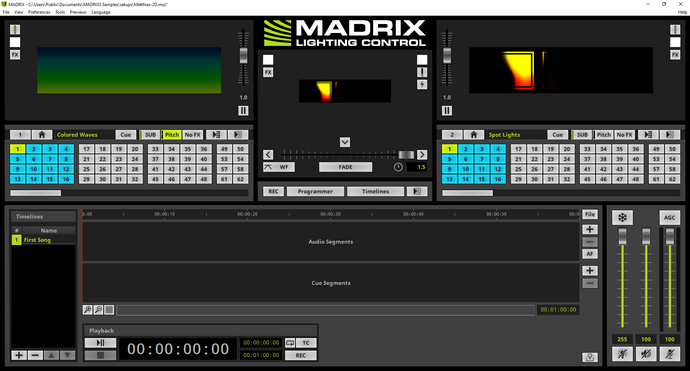Open the left deck FX button
This screenshot has width=690, height=371.
point(15,55)
